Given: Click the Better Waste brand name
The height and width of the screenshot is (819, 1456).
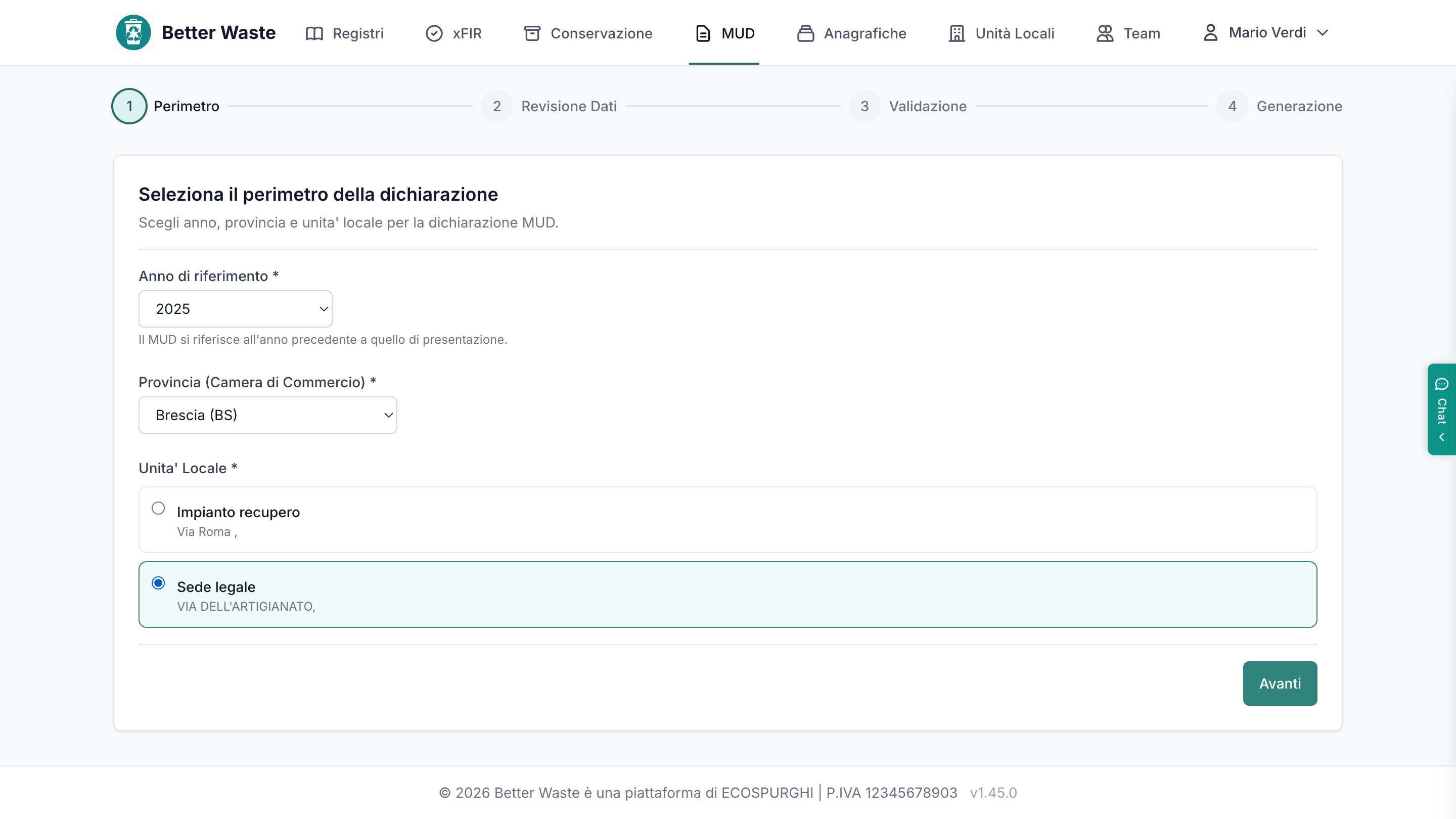Looking at the screenshot, I should [x=219, y=33].
